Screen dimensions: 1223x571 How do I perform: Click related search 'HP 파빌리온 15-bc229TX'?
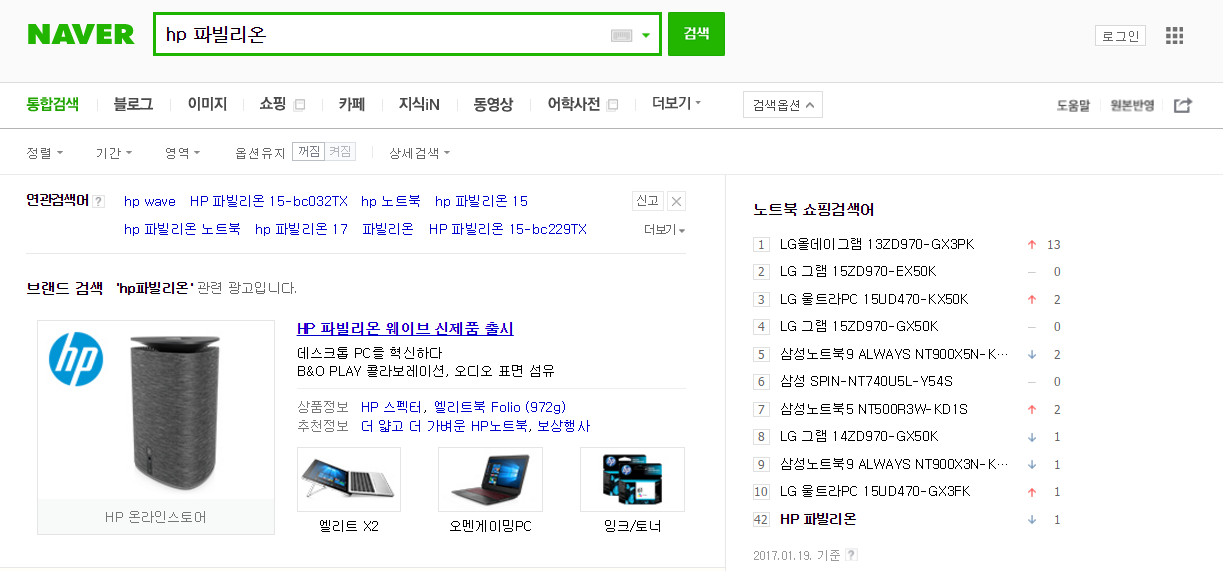[x=508, y=229]
